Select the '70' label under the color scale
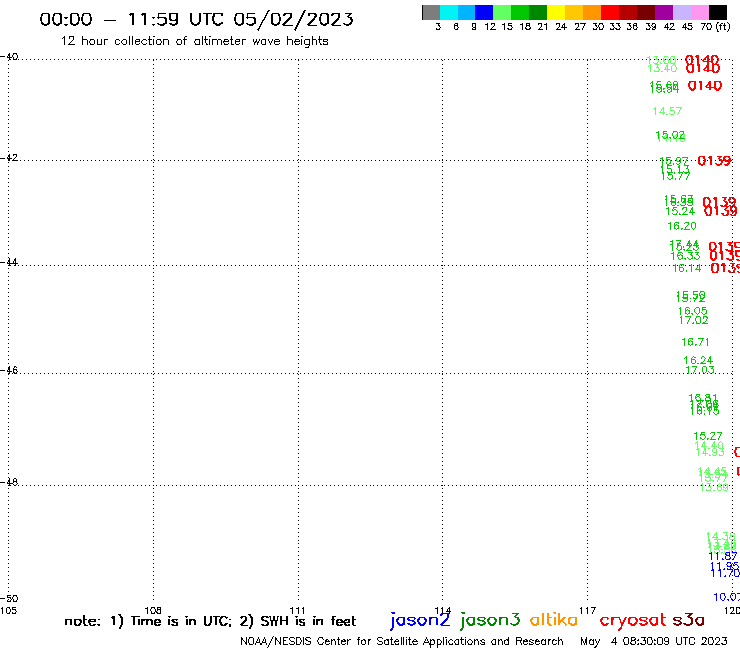The width and height of the screenshot is (740, 650). click(x=706, y=27)
